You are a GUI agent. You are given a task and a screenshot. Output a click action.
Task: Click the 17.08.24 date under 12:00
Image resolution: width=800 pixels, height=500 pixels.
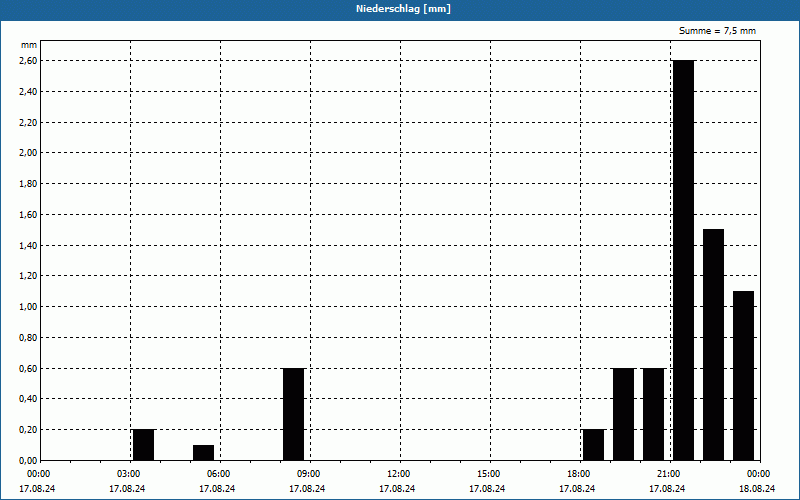397,489
